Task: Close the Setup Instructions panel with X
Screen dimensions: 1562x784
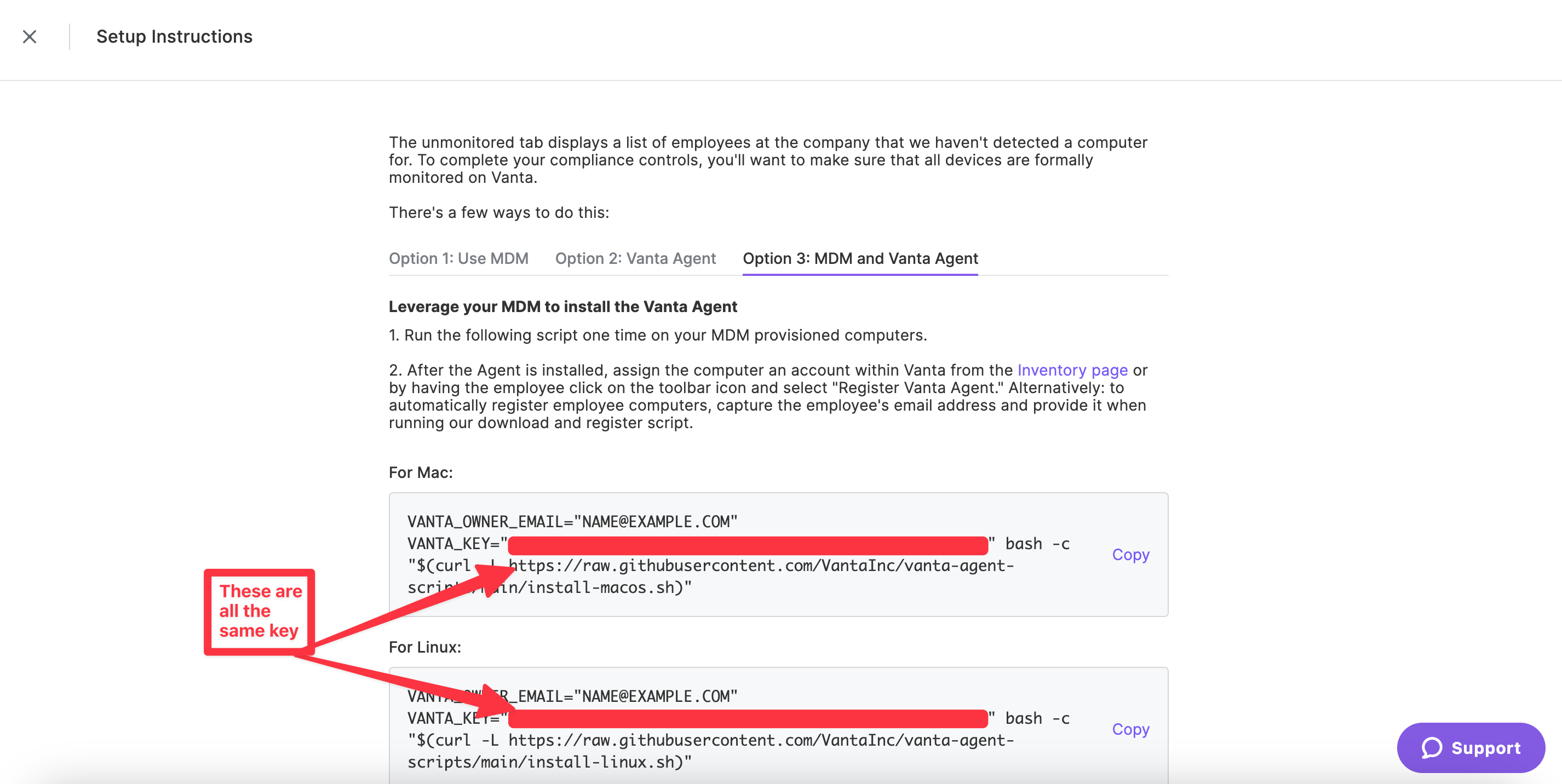Action: tap(29, 37)
